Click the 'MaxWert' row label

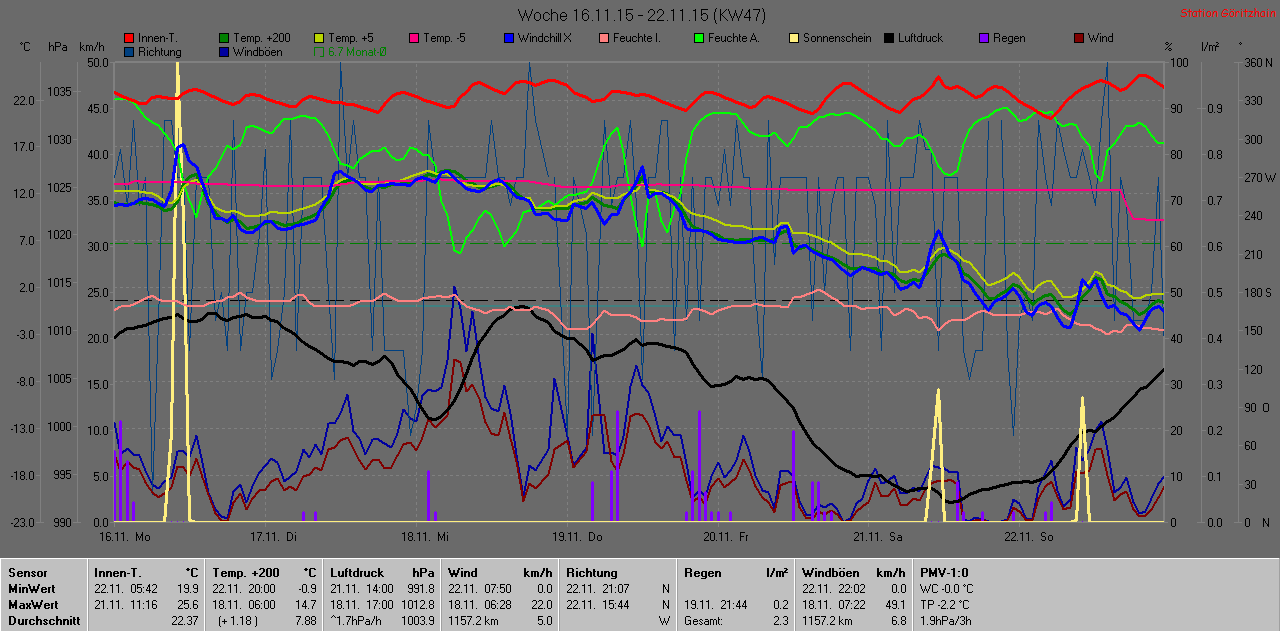click(x=33, y=605)
